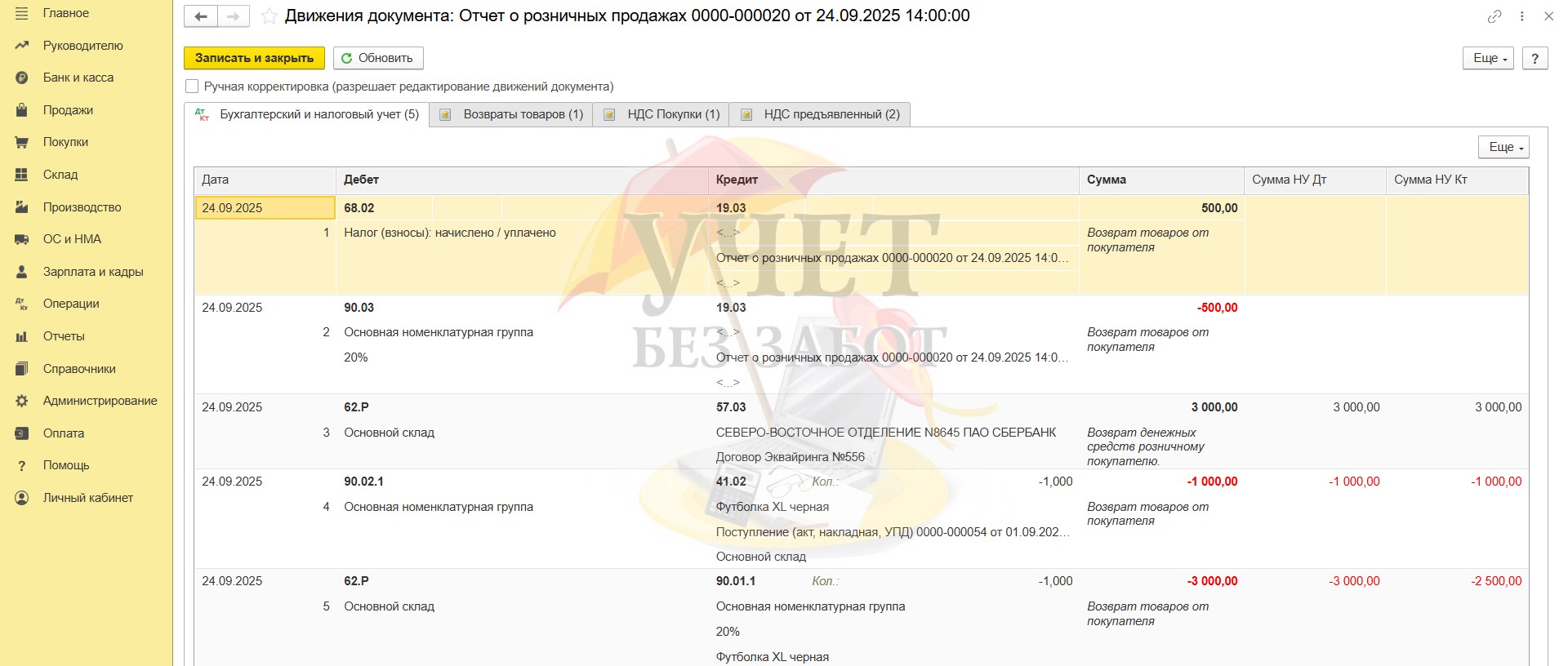This screenshot has width=1568, height=666.
Task: Click Записать и закрыть button
Action: click(x=255, y=58)
